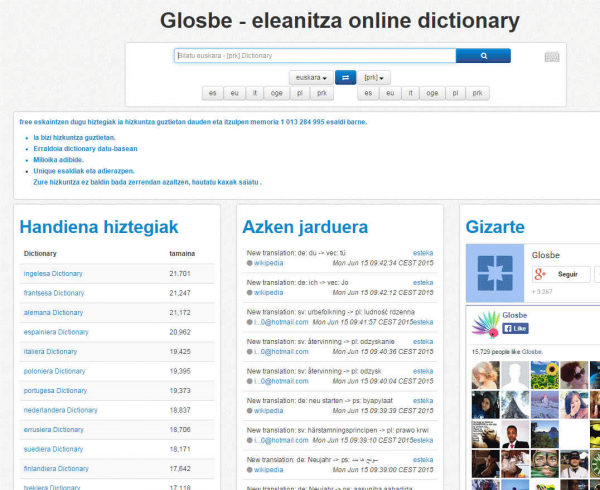Click the Facebook Like button
Image resolution: width=600 pixels, height=490 pixels.
(x=516, y=328)
